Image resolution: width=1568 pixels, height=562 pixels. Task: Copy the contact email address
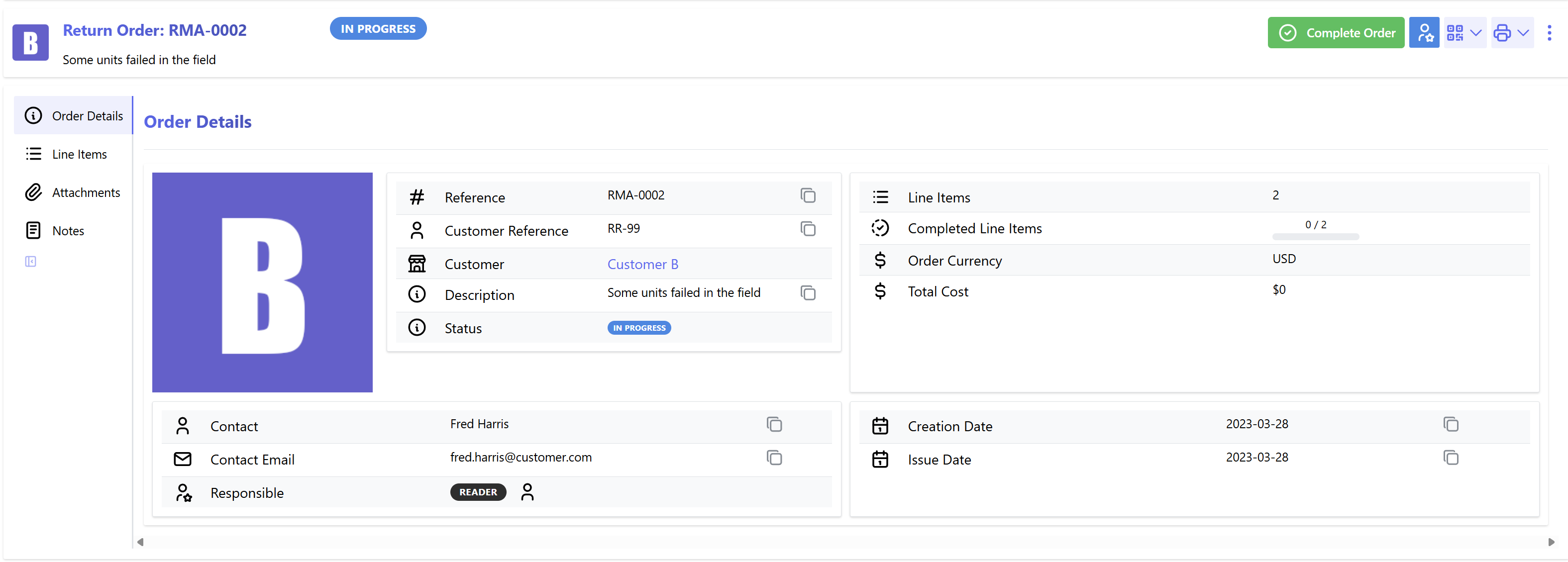tap(774, 458)
